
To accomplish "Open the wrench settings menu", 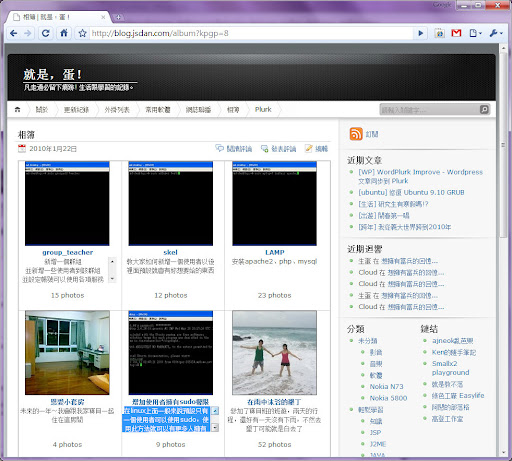I will point(496,33).
